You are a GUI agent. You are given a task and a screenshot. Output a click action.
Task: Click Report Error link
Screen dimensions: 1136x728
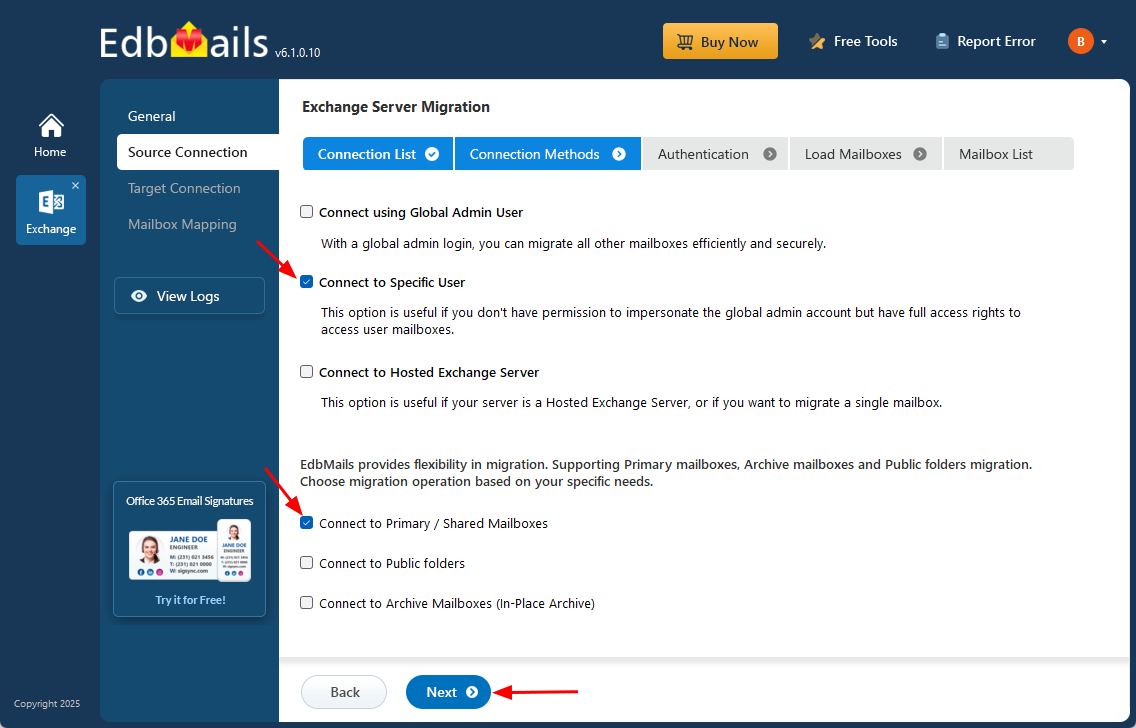pos(985,41)
